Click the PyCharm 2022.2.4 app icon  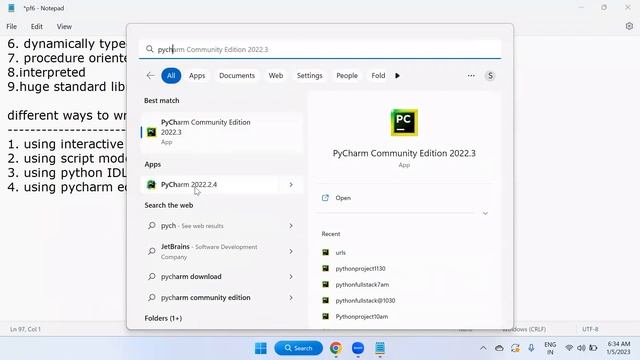(151, 184)
